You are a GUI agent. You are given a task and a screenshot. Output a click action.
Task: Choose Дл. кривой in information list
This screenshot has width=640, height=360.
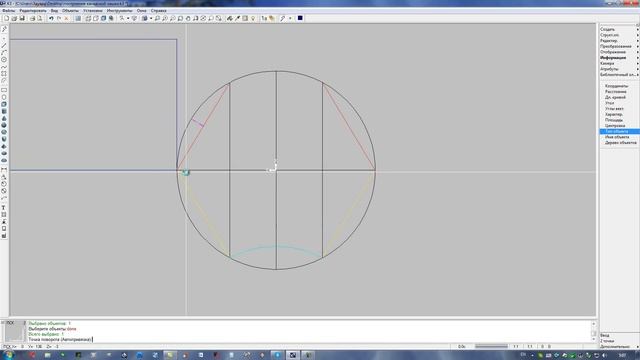click(615, 98)
